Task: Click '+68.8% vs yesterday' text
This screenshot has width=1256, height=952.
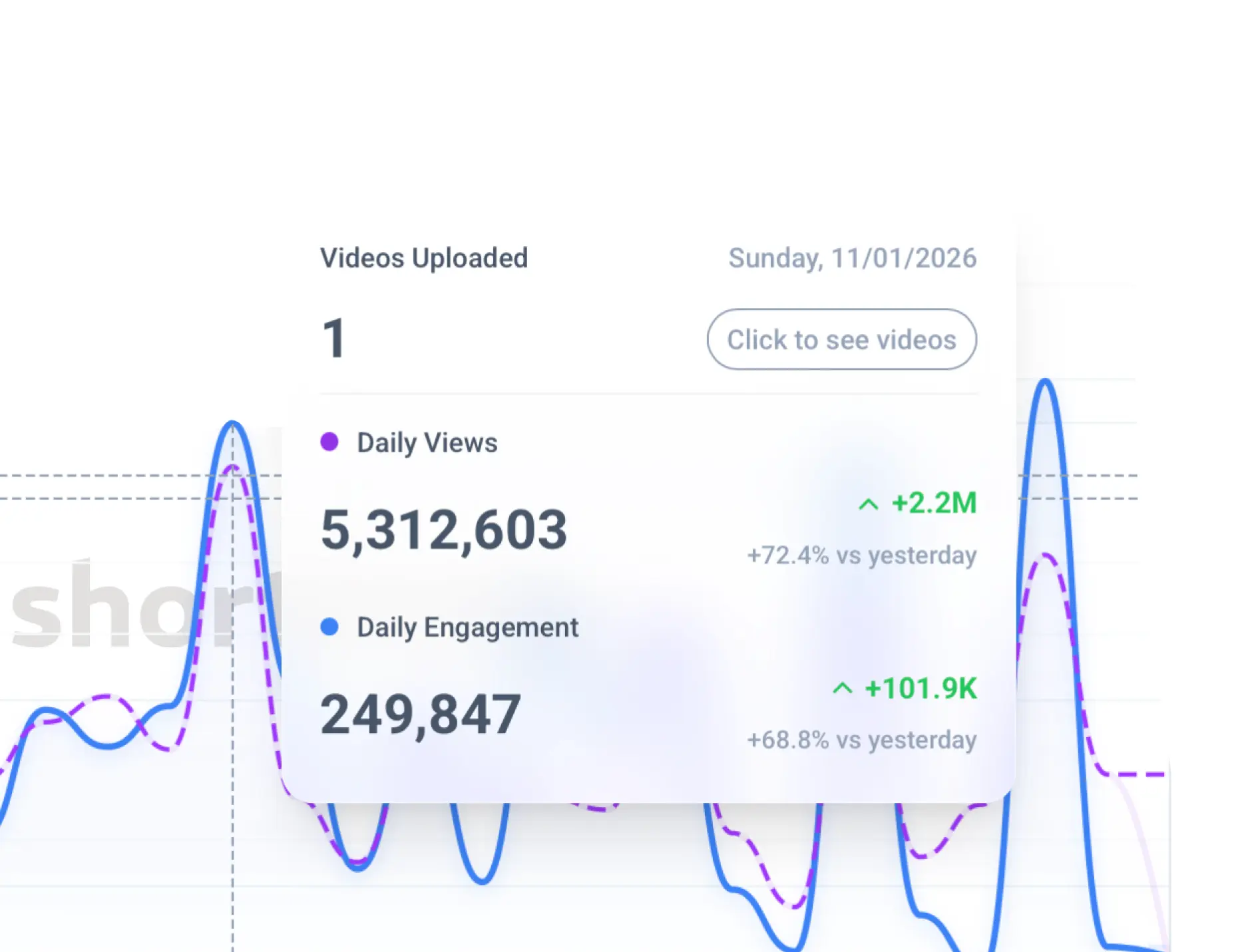Action: coord(862,740)
